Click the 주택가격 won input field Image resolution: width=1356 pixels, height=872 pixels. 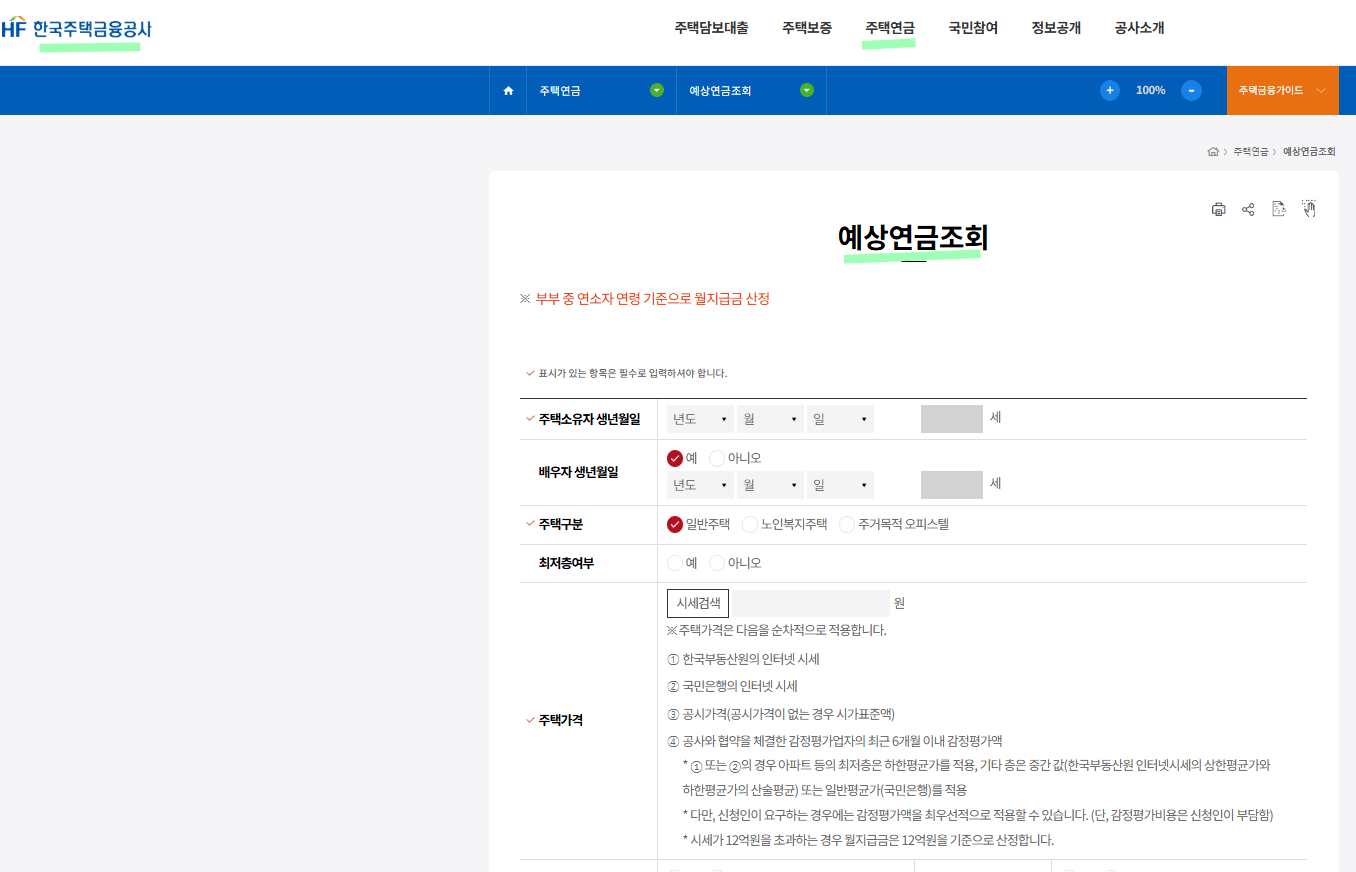click(810, 603)
